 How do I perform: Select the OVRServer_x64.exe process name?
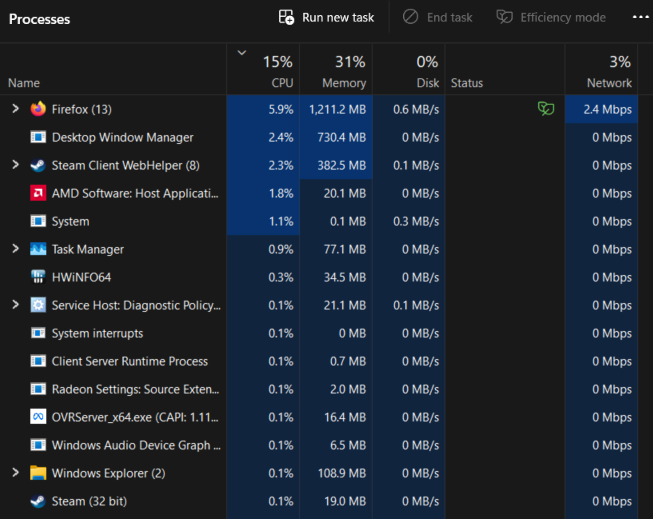coord(135,417)
